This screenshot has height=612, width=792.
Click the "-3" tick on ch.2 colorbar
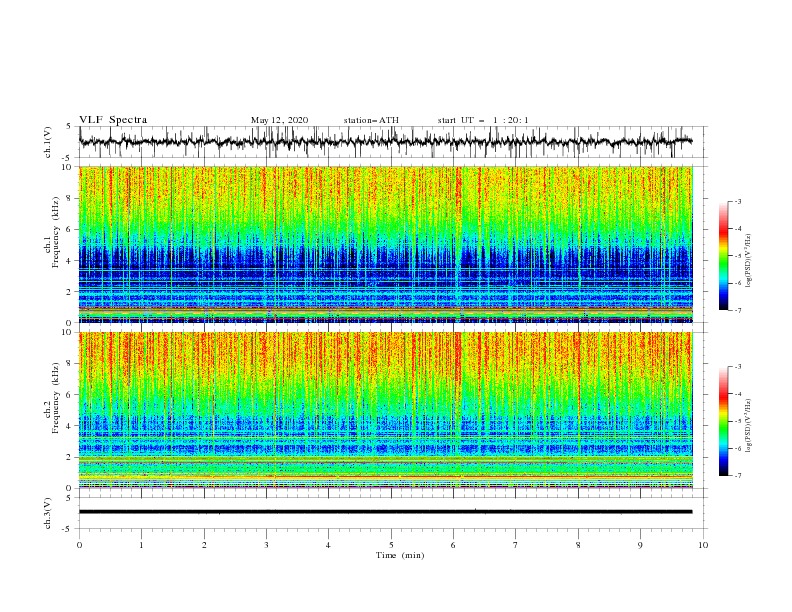pos(738,367)
